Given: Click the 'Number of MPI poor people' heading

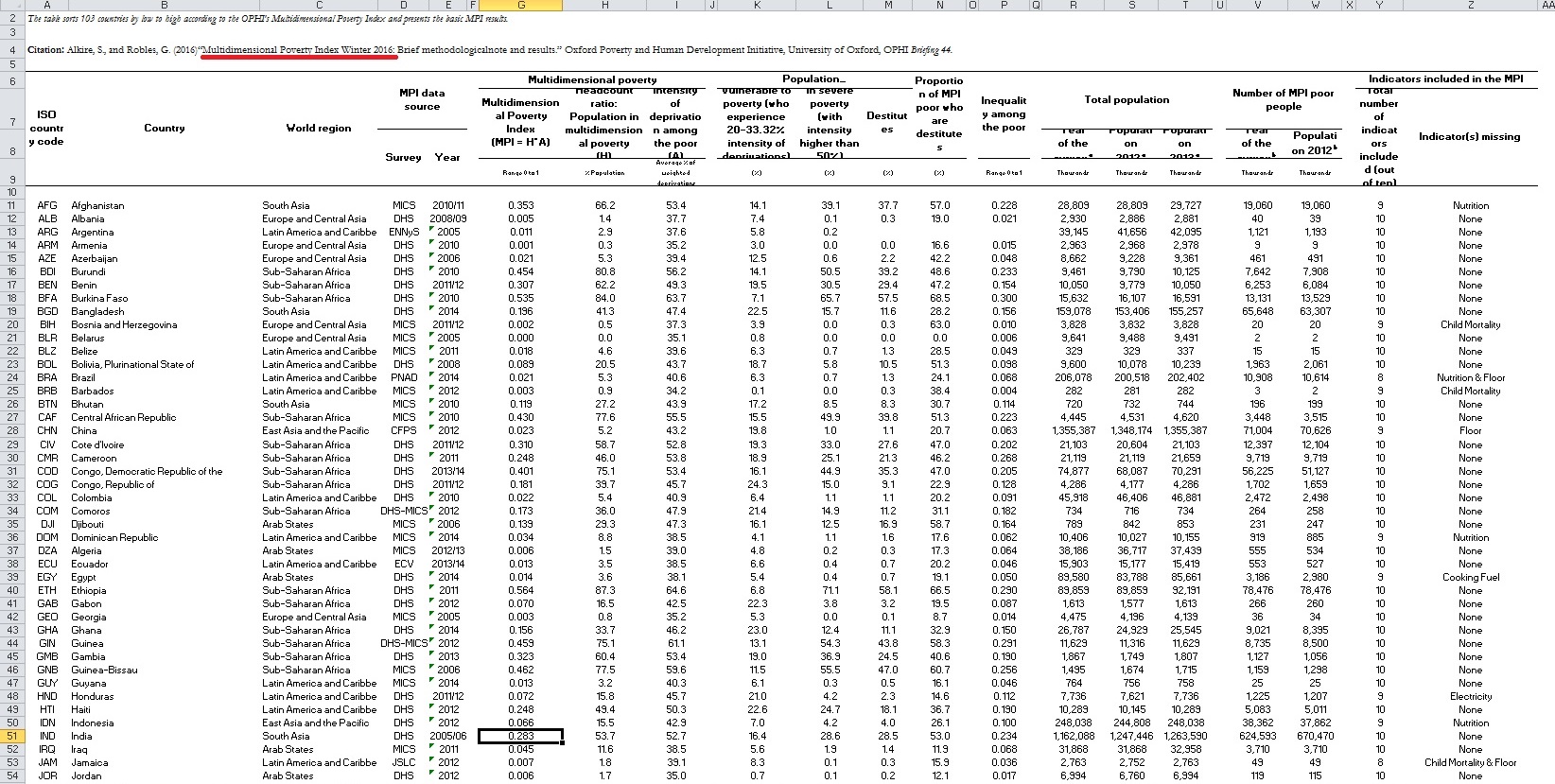Looking at the screenshot, I should tap(1284, 99).
